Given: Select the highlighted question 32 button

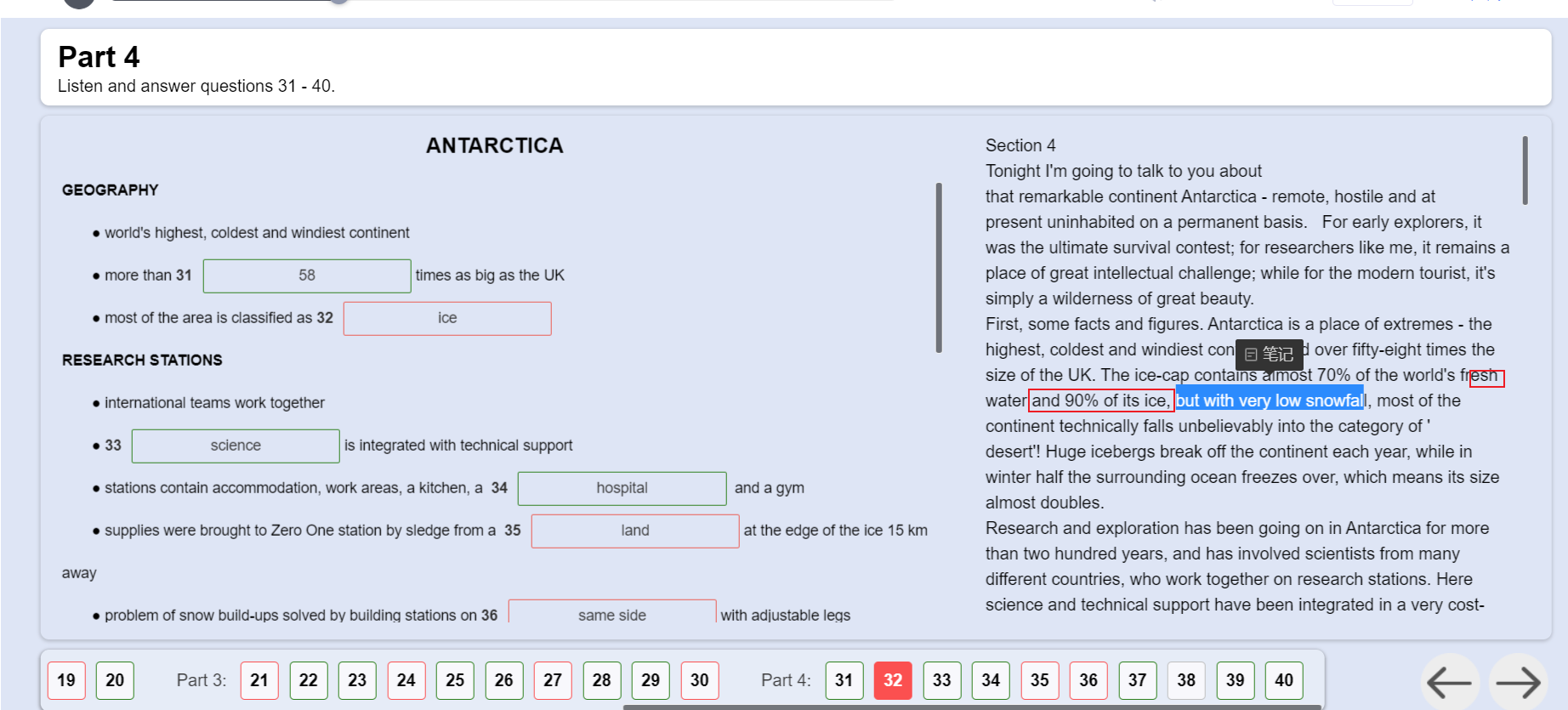Looking at the screenshot, I should coord(893,680).
